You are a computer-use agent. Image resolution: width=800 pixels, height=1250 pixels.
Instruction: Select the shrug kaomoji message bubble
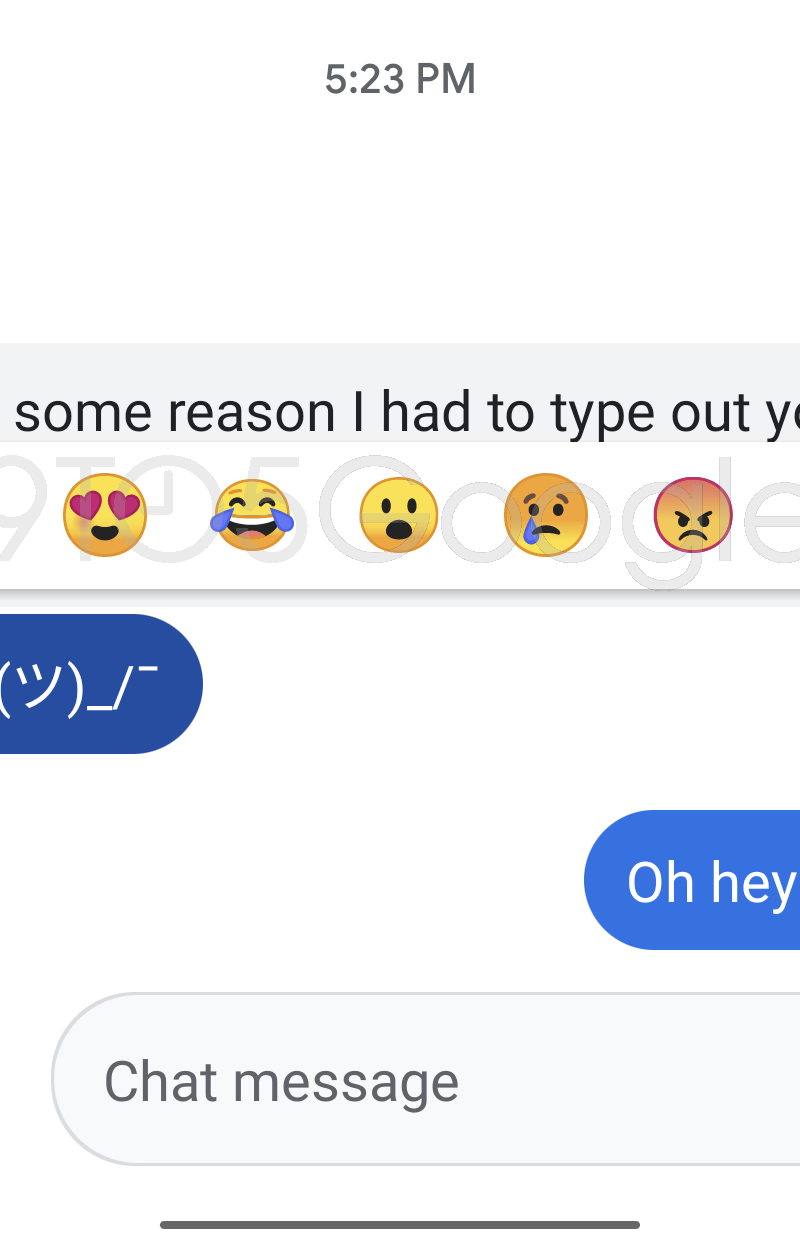coord(90,684)
